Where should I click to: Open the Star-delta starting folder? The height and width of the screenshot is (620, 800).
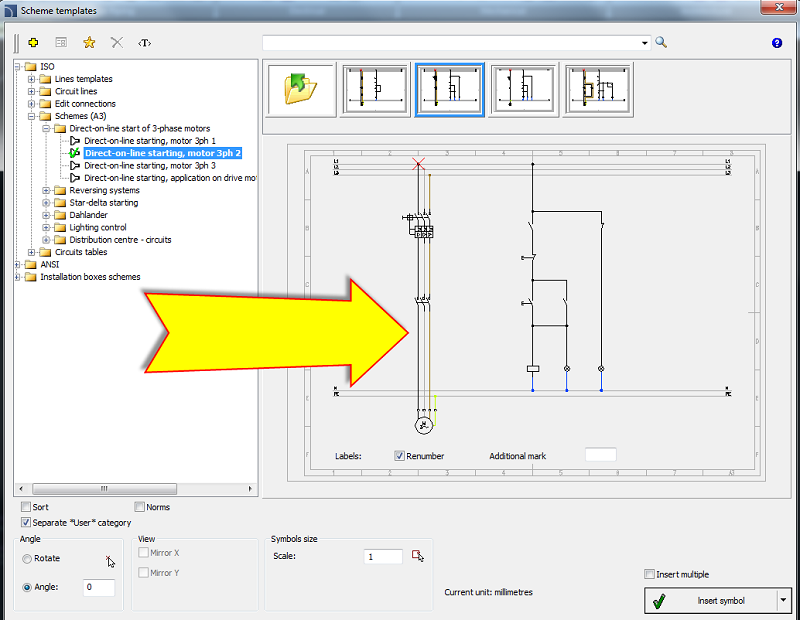[x=103, y=203]
